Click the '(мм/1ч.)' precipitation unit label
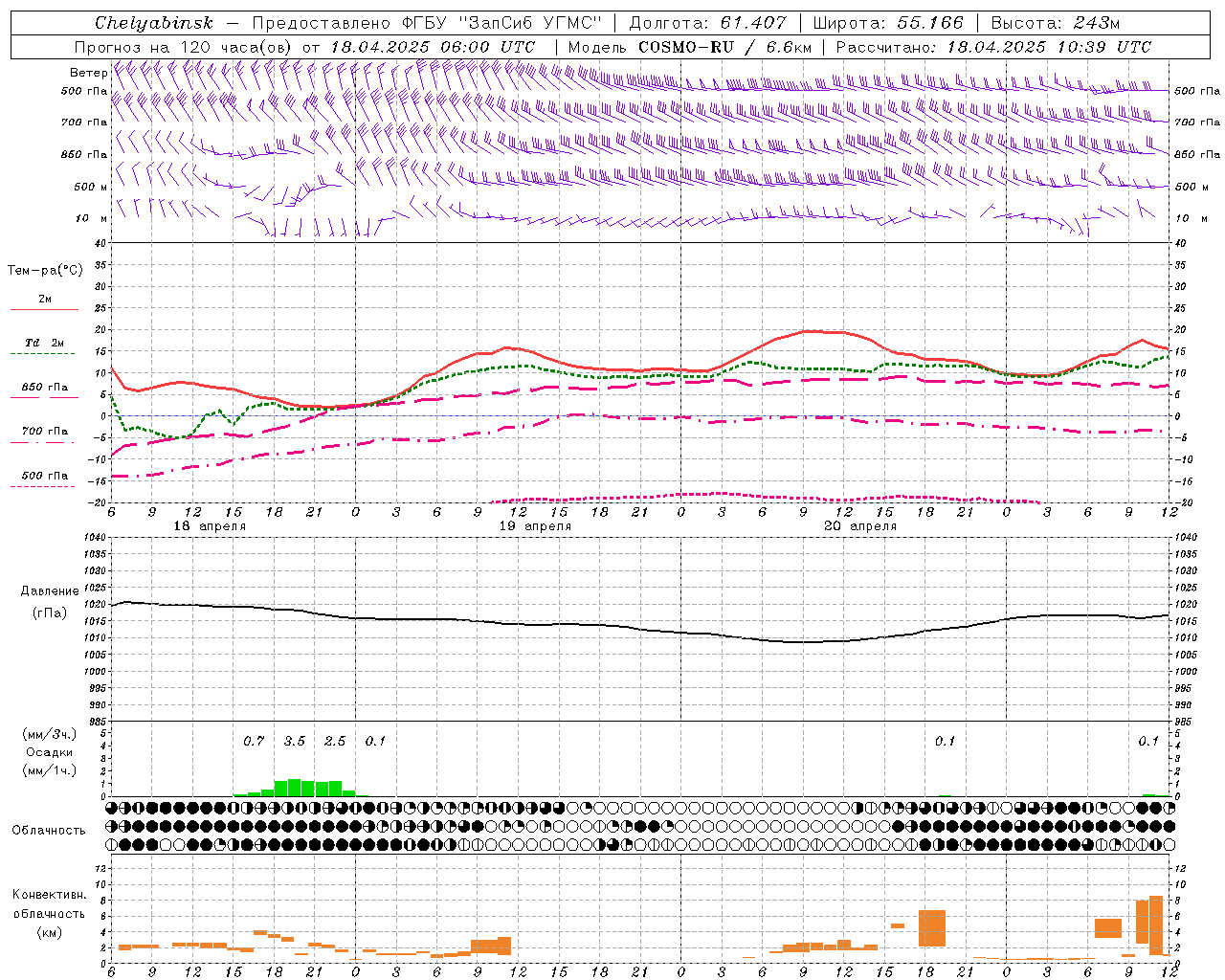Image resolution: width=1225 pixels, height=980 pixels. pyautogui.click(x=49, y=770)
